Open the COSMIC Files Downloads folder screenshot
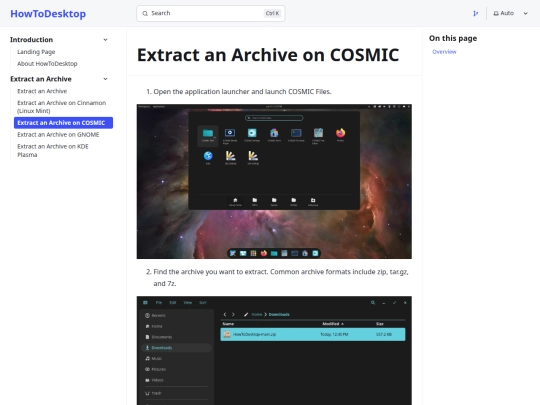This screenshot has width=540, height=405. (x=274, y=351)
